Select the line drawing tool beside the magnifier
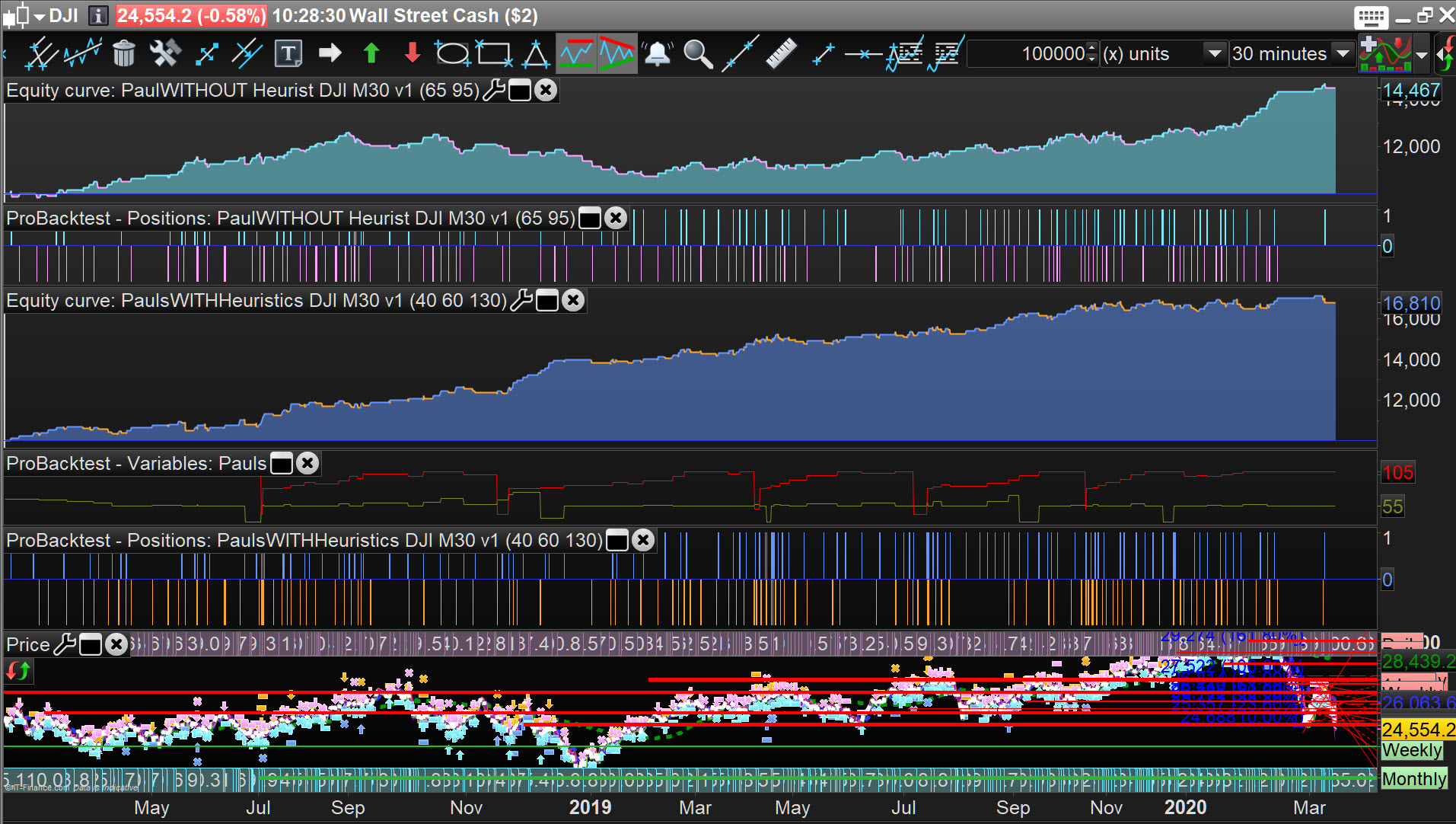 click(740, 53)
